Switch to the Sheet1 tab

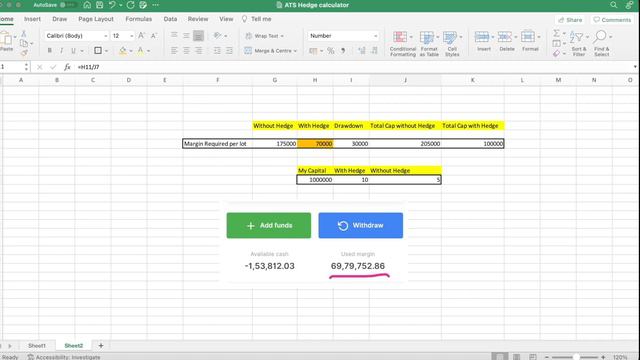37,346
